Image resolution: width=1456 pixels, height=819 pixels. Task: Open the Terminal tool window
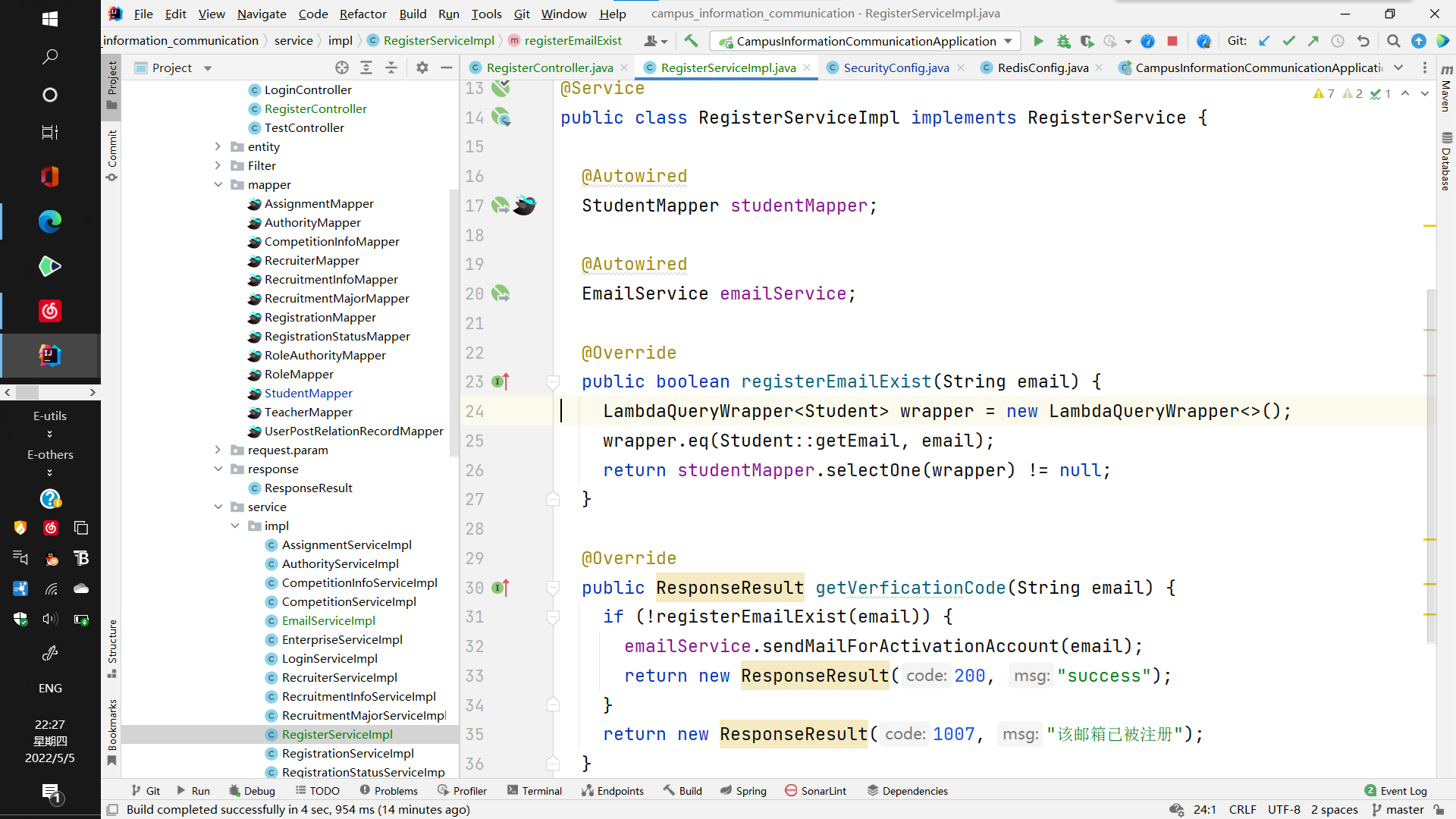535,790
